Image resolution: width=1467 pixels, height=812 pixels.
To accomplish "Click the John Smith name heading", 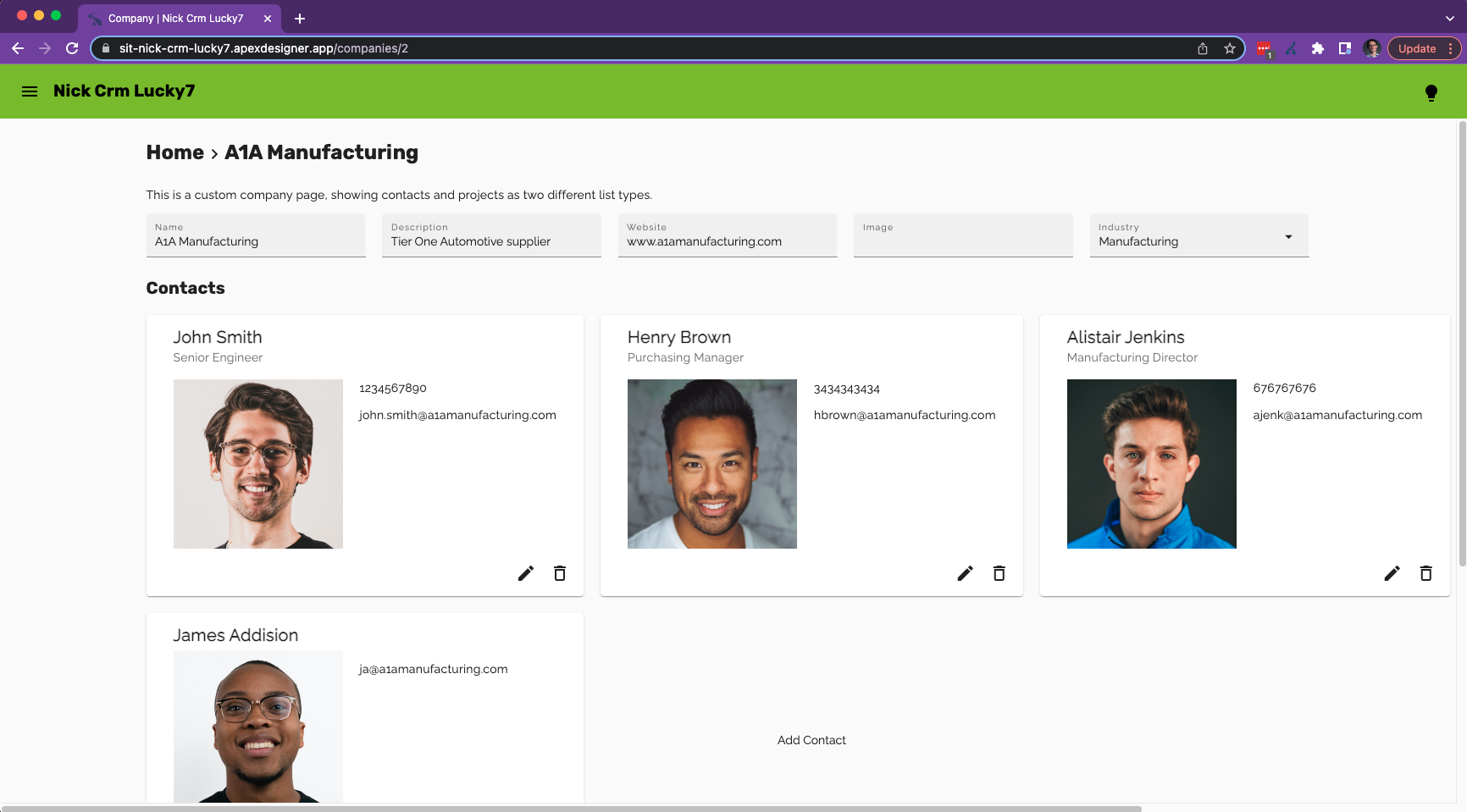I will pyautogui.click(x=218, y=337).
